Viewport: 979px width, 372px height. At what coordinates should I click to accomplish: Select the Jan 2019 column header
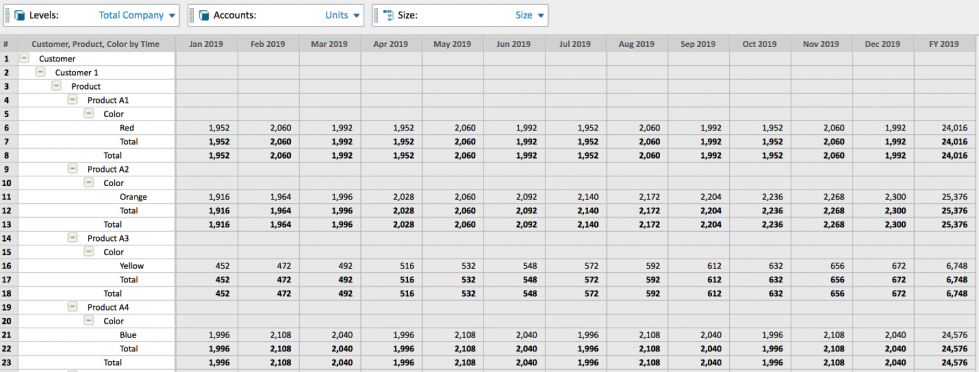tap(206, 44)
